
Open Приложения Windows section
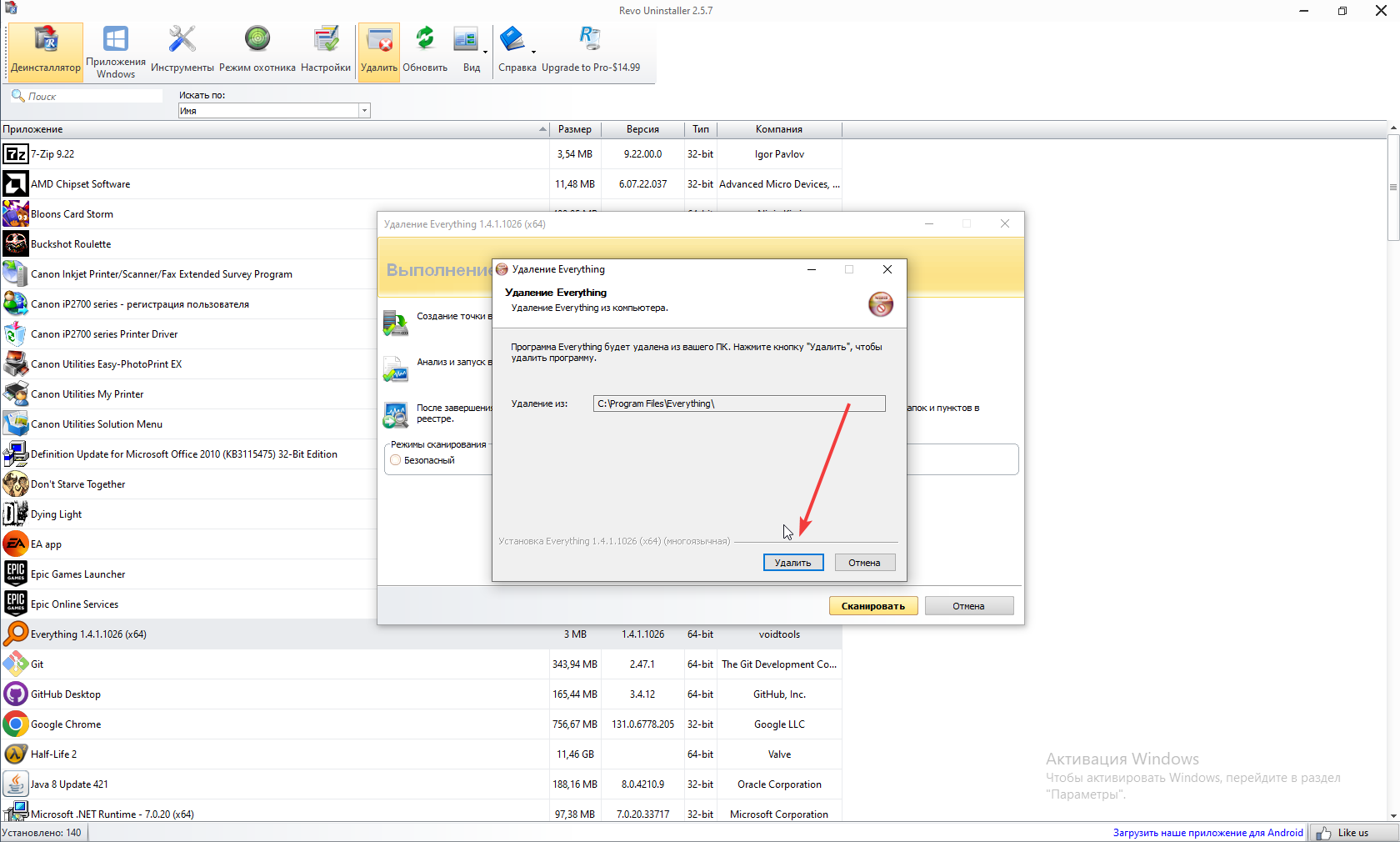[x=116, y=52]
